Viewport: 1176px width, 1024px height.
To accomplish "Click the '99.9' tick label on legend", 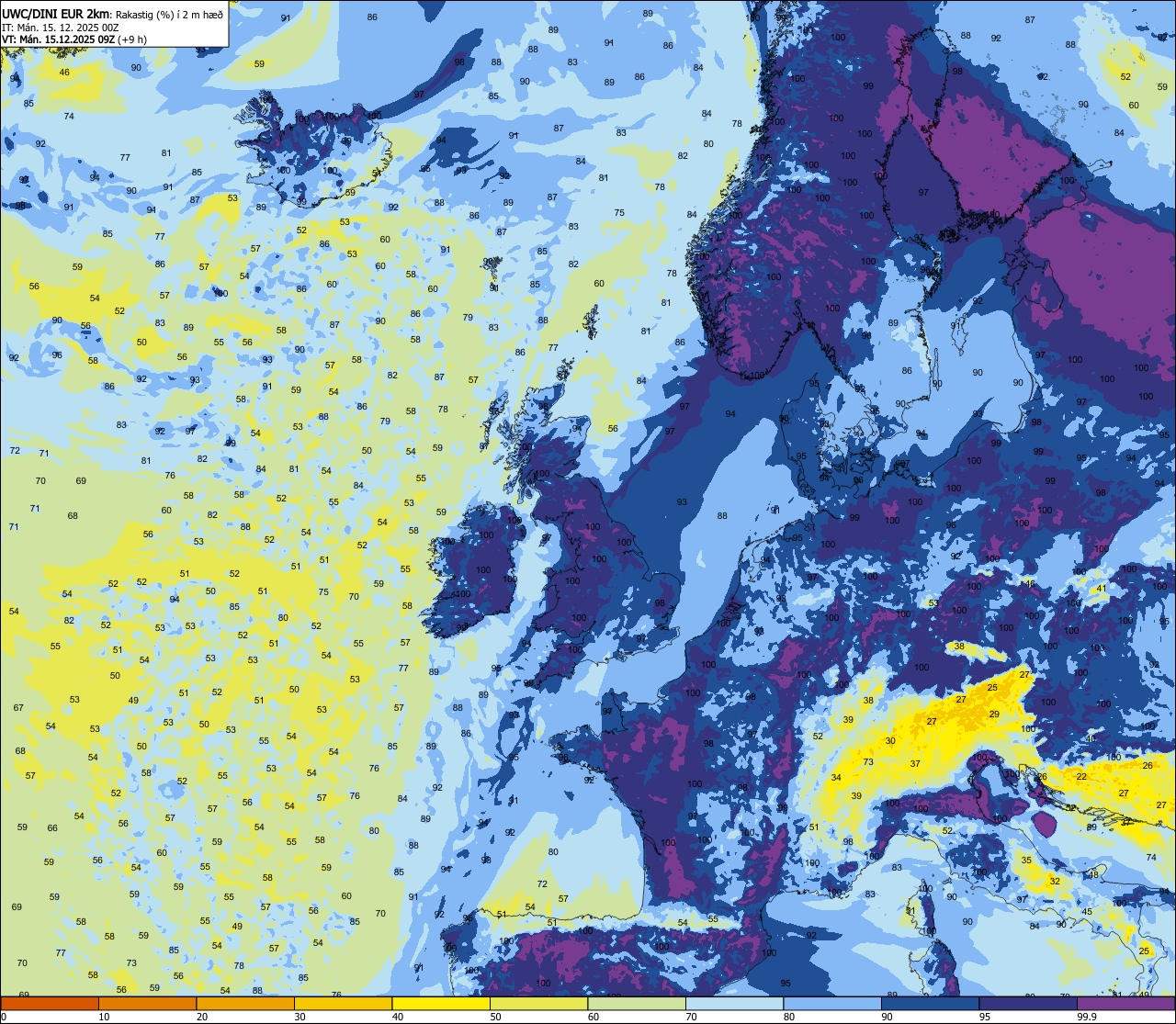I will [1088, 1017].
